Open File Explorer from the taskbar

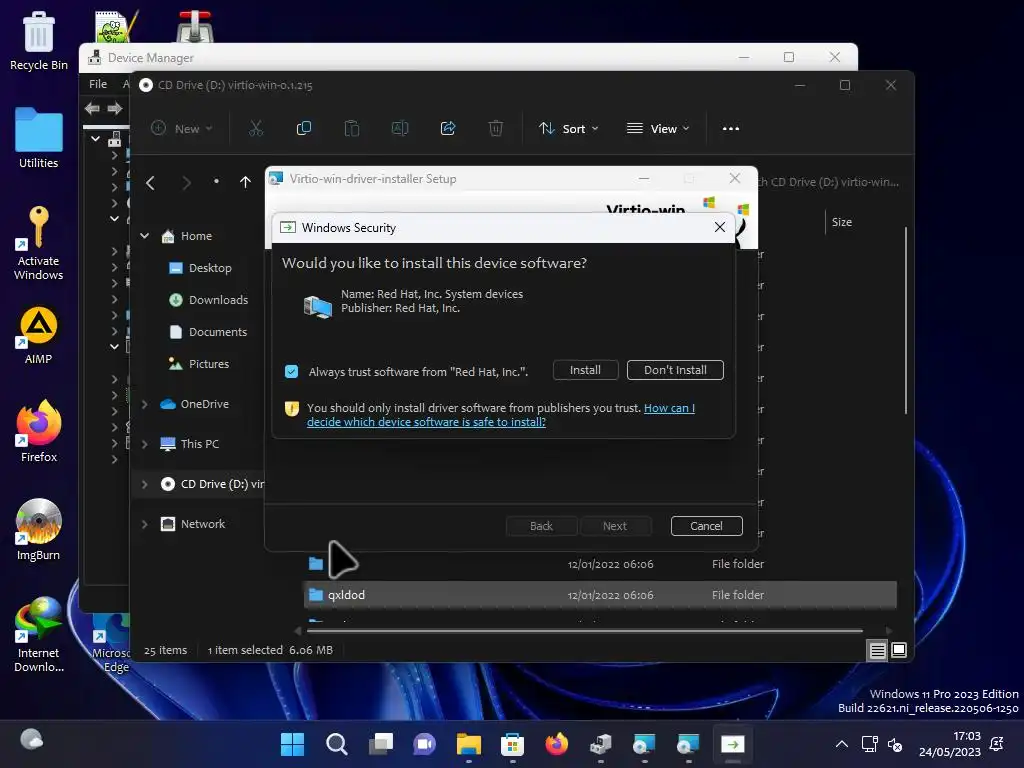coord(468,744)
